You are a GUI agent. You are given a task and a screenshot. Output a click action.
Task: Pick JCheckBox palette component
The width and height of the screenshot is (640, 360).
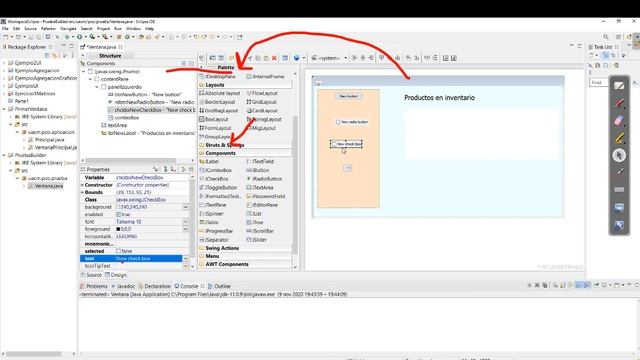pyautogui.click(x=214, y=179)
